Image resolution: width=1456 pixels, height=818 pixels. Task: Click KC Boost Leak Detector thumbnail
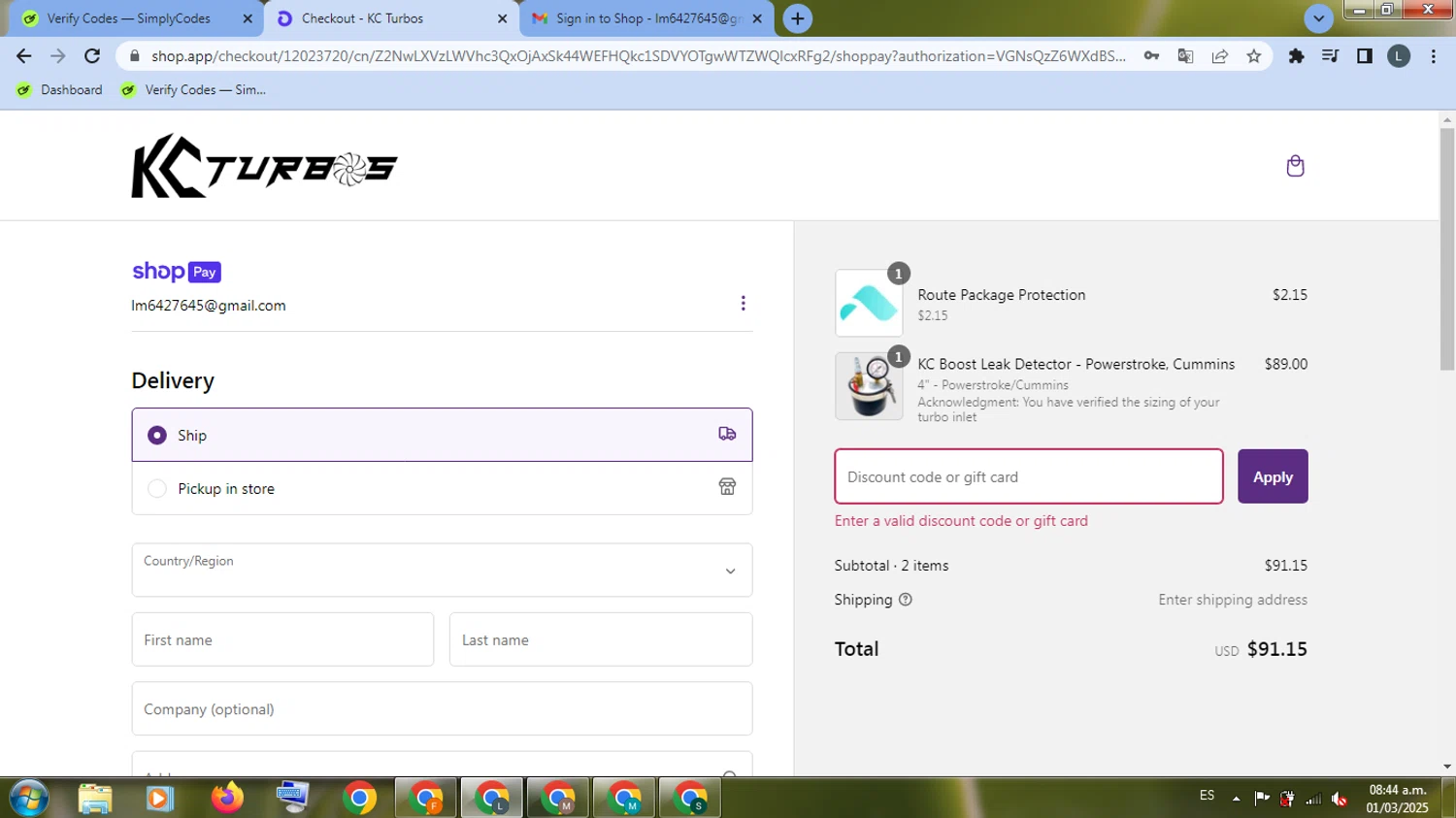869,386
